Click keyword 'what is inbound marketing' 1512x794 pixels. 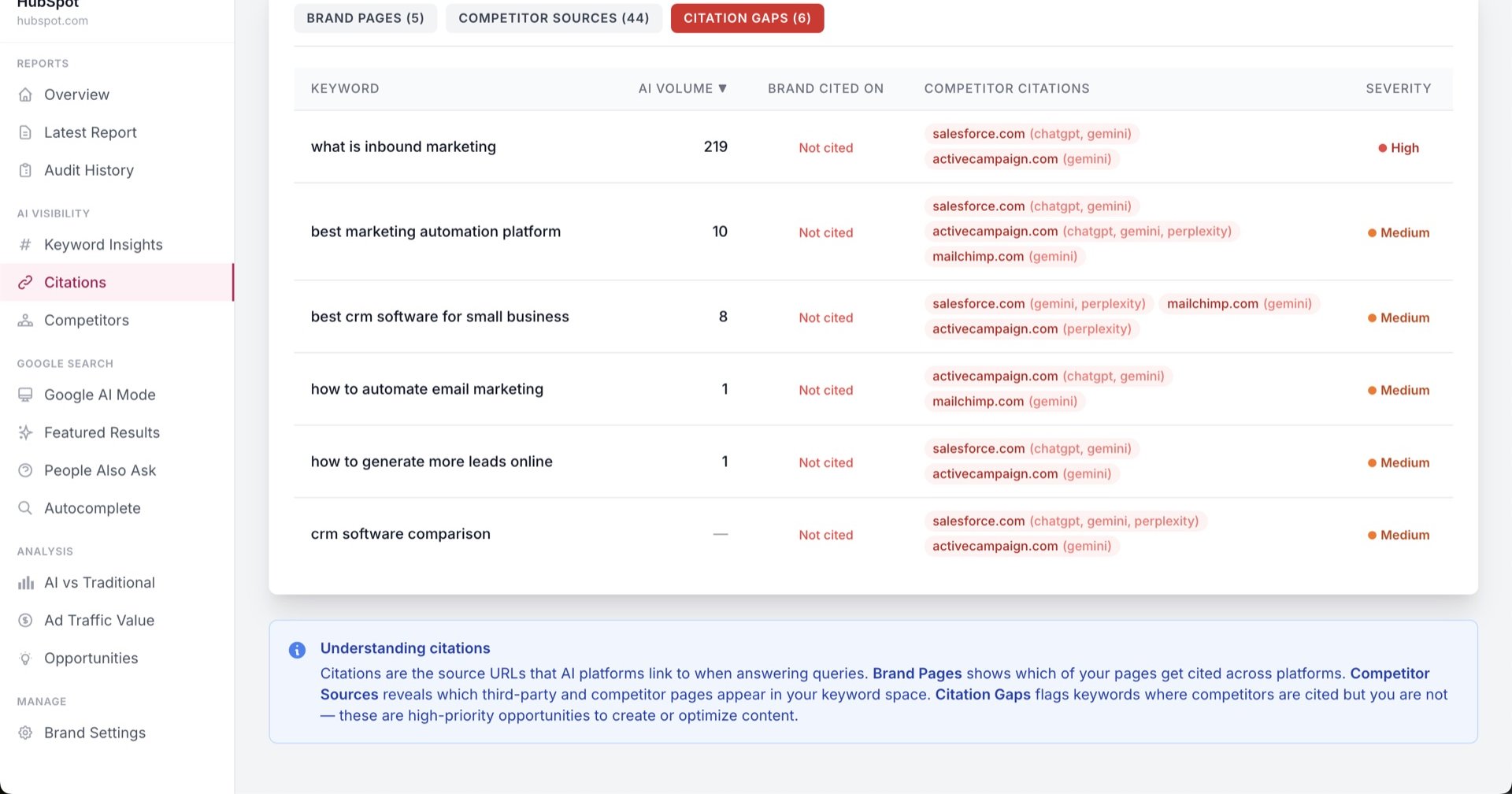403,147
